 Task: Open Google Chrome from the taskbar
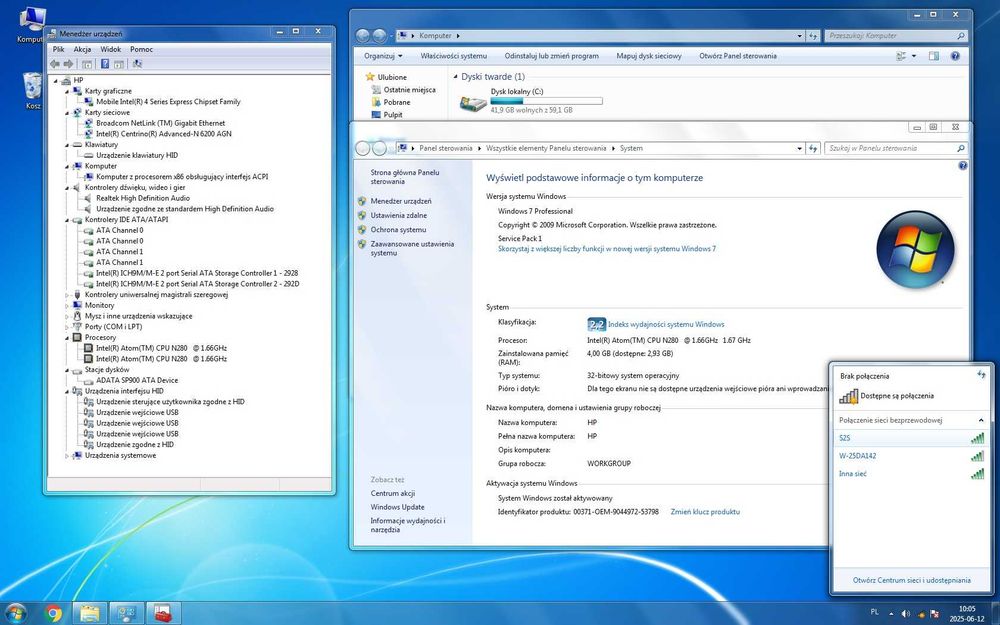[x=54, y=614]
